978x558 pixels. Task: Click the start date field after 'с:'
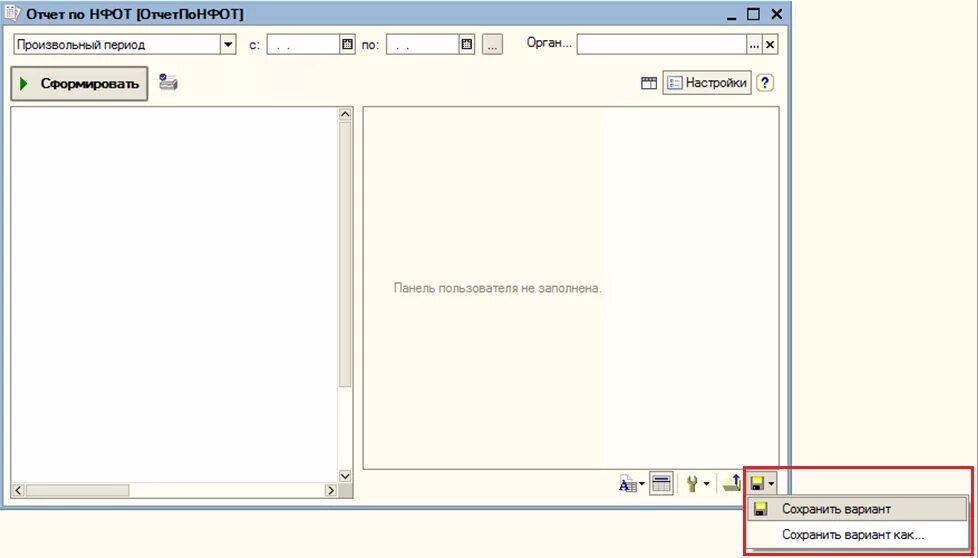tap(303, 45)
